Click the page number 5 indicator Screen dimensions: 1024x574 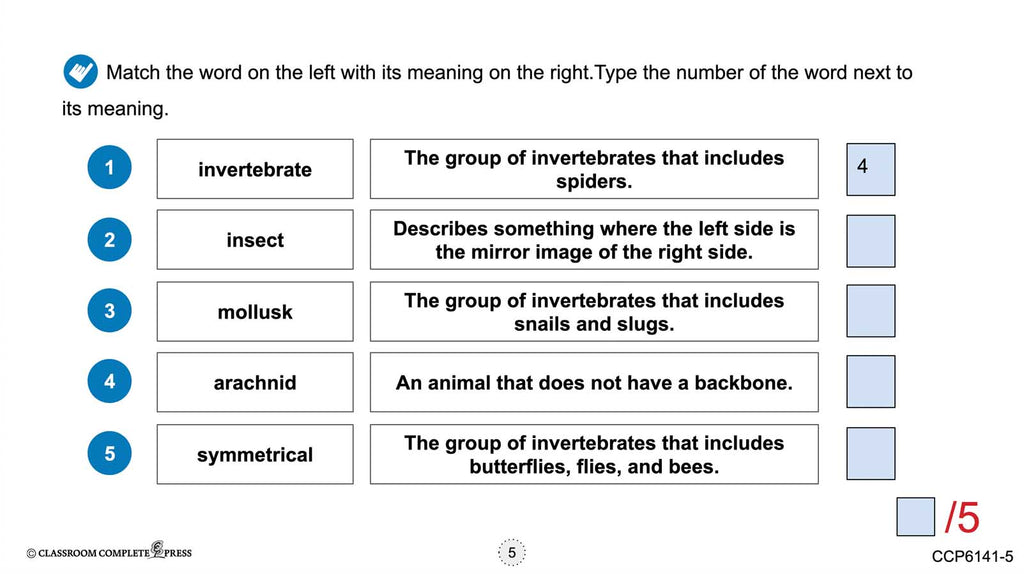point(511,552)
